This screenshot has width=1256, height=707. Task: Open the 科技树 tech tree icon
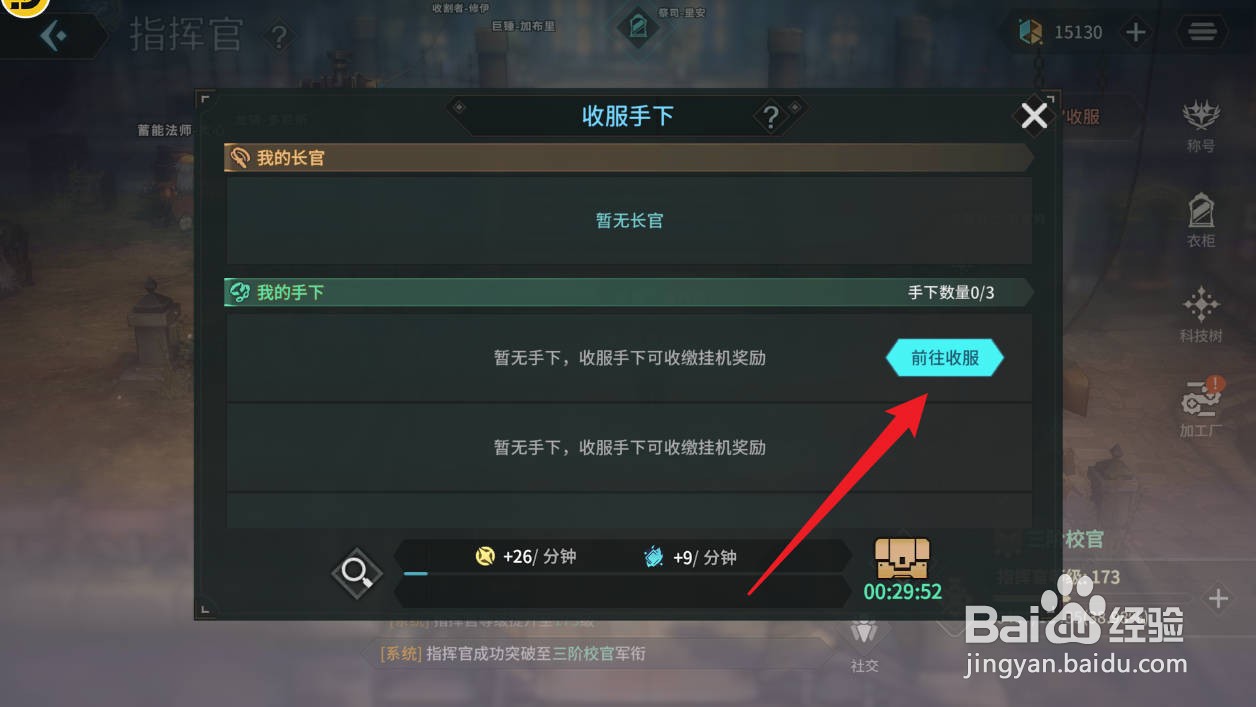(1201, 315)
